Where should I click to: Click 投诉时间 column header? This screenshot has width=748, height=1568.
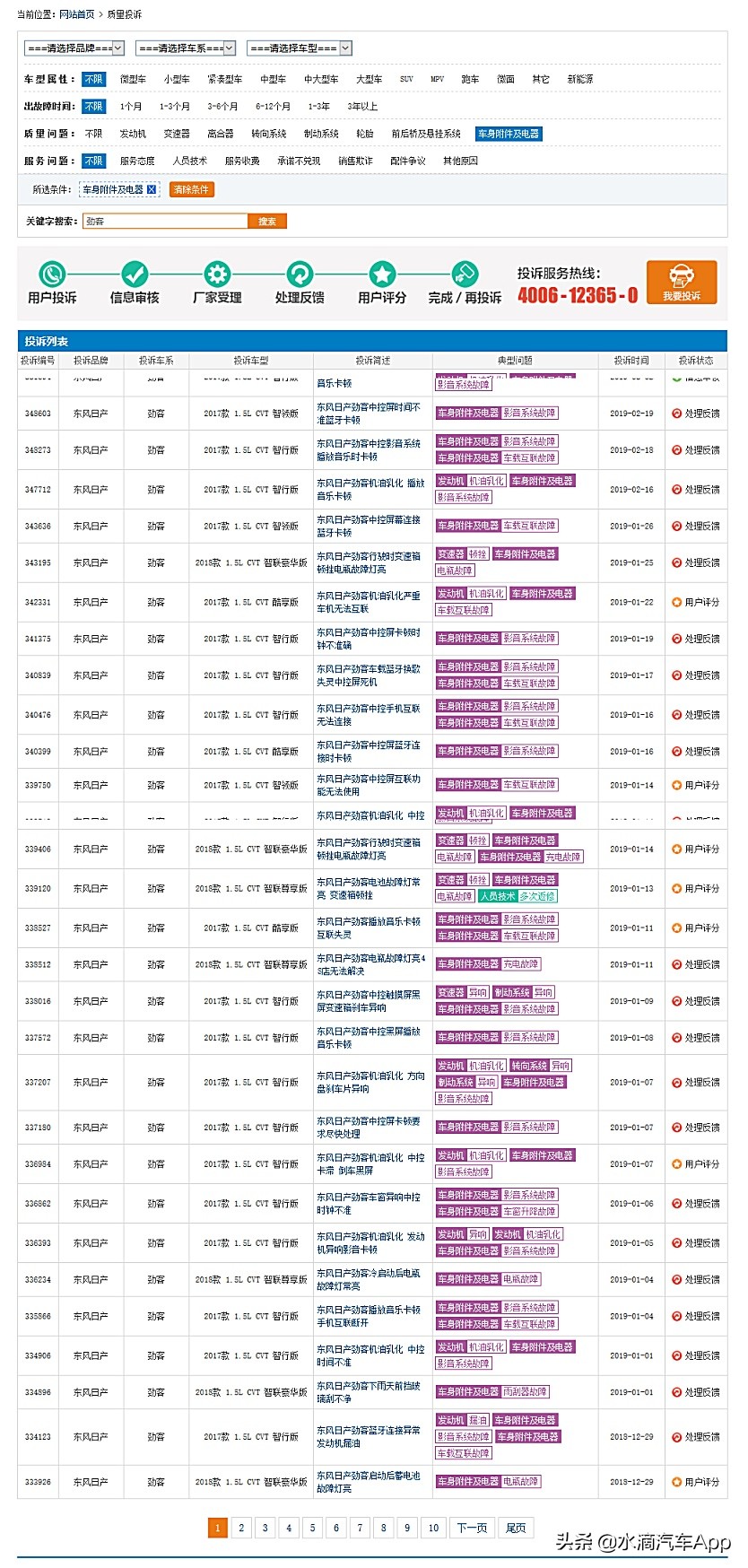pyautogui.click(x=631, y=361)
